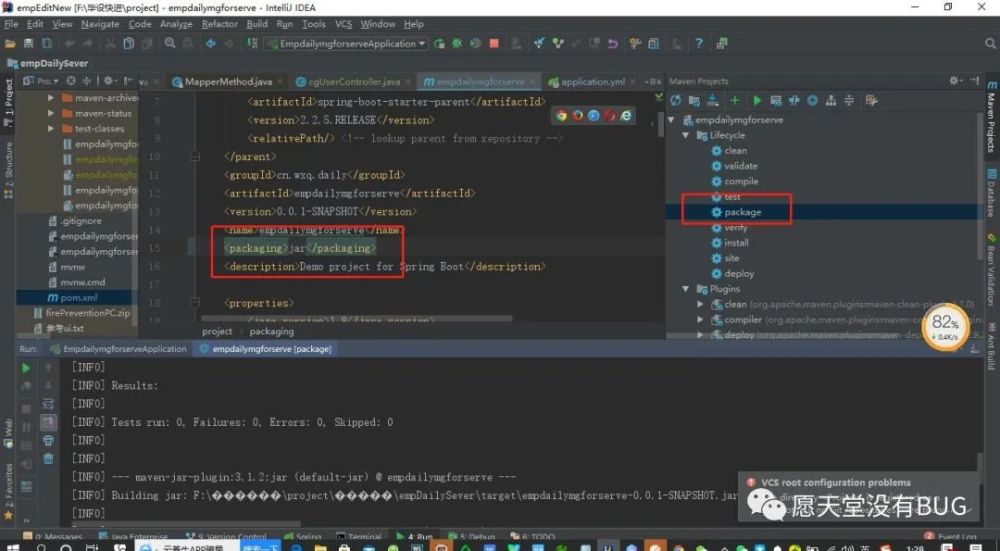Open the Terminal tool window button

pos(358,537)
